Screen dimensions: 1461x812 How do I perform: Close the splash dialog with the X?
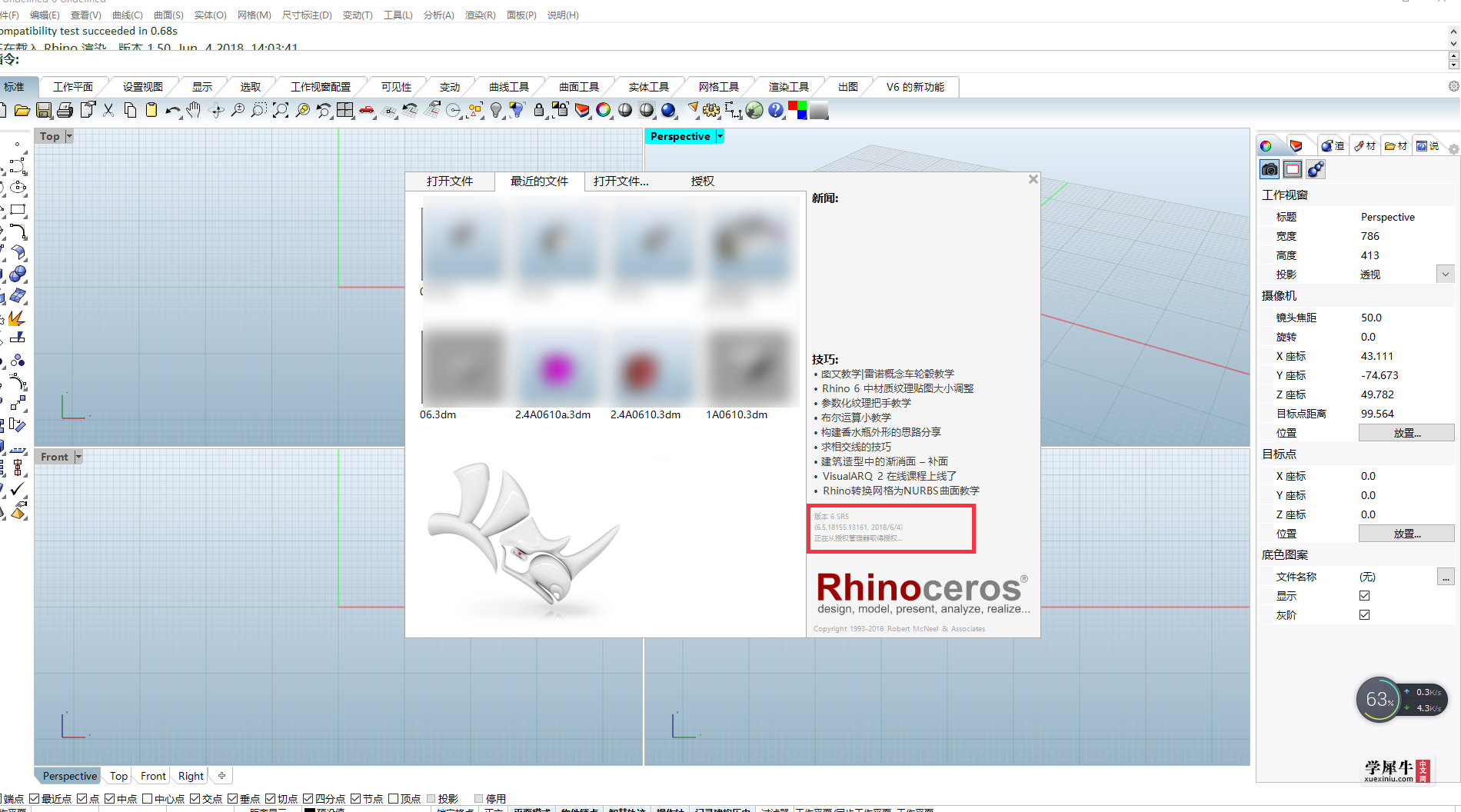coord(1033,179)
